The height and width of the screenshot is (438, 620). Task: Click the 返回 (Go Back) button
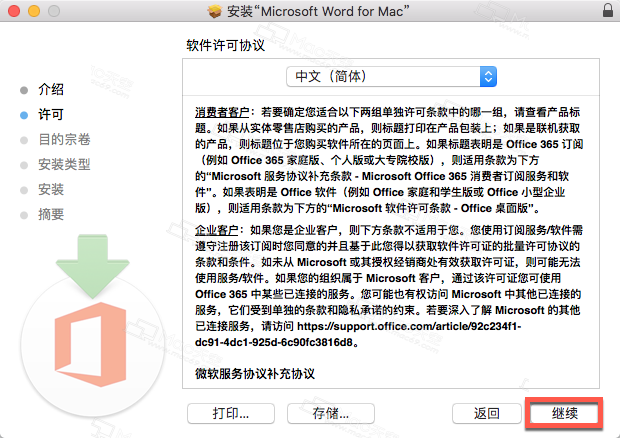(487, 413)
